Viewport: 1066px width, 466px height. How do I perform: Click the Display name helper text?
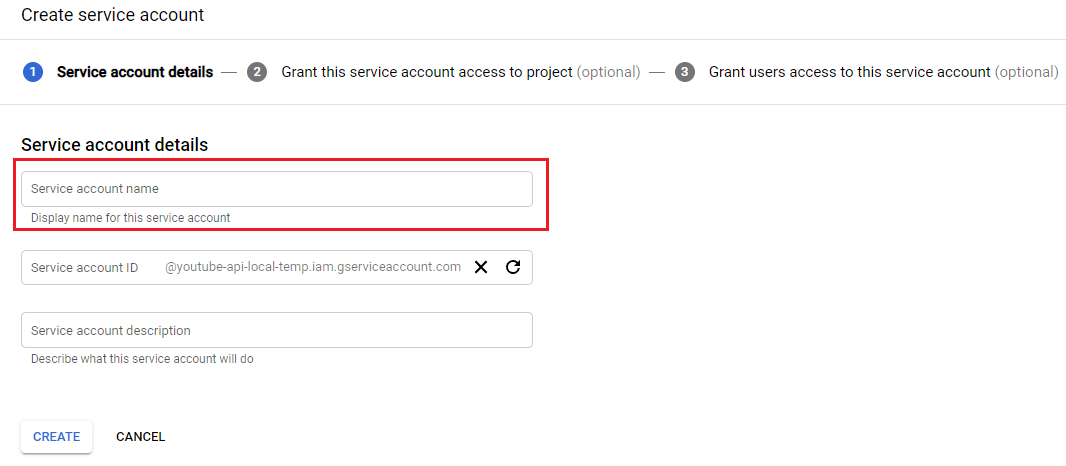click(x=131, y=218)
